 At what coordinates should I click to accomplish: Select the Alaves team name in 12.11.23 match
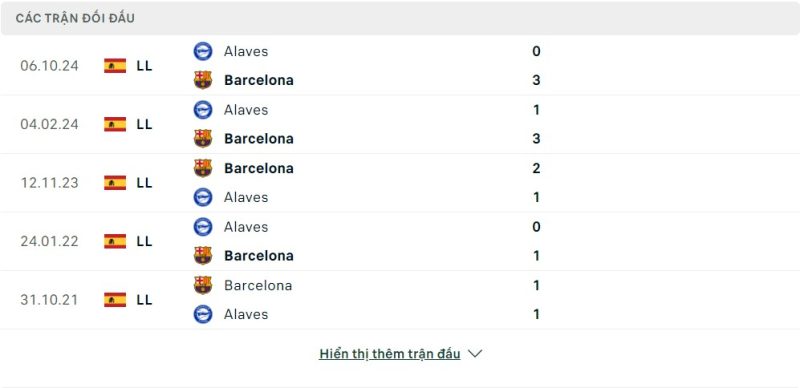coord(246,197)
